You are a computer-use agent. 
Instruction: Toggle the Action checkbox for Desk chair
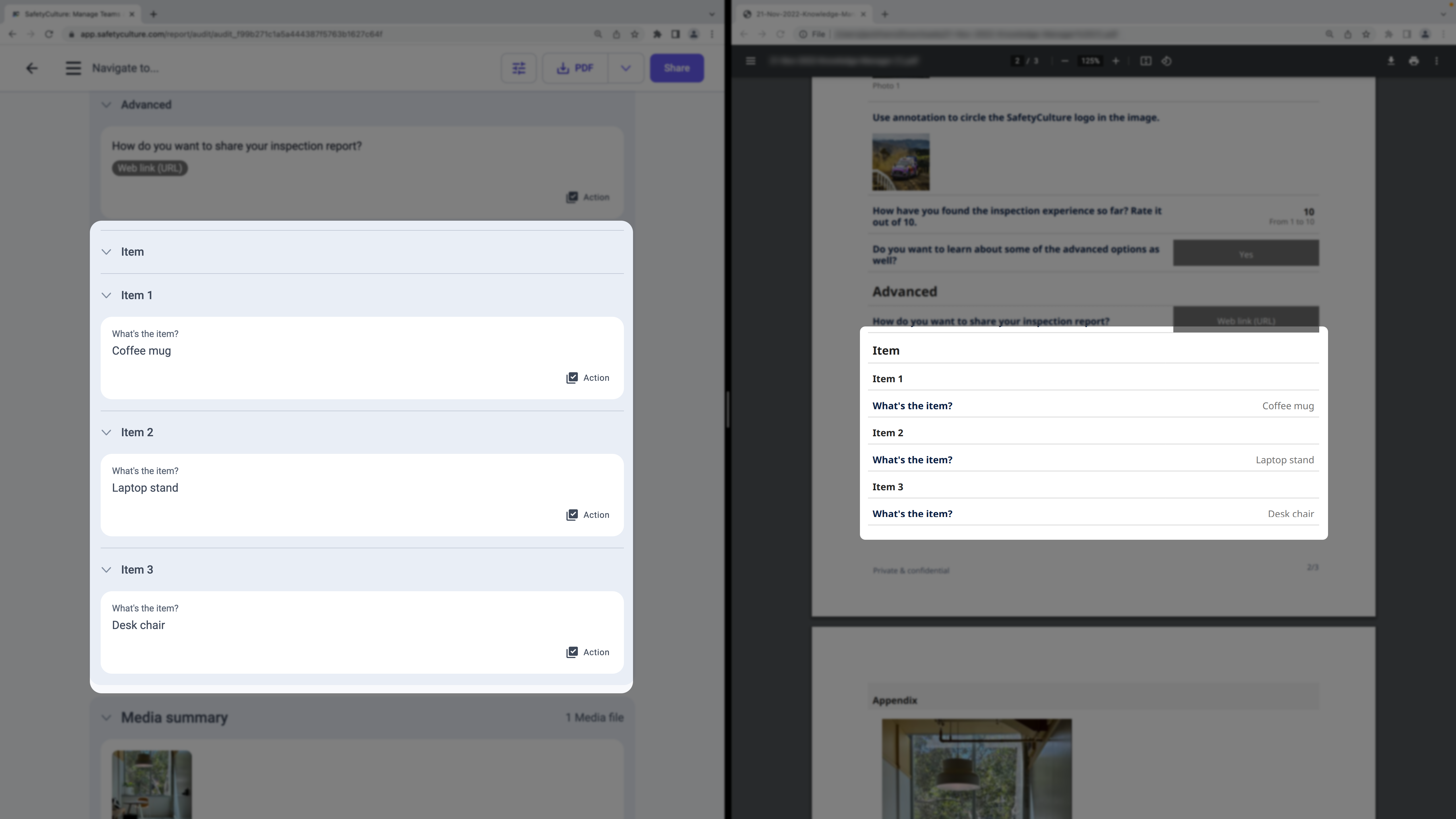572,652
